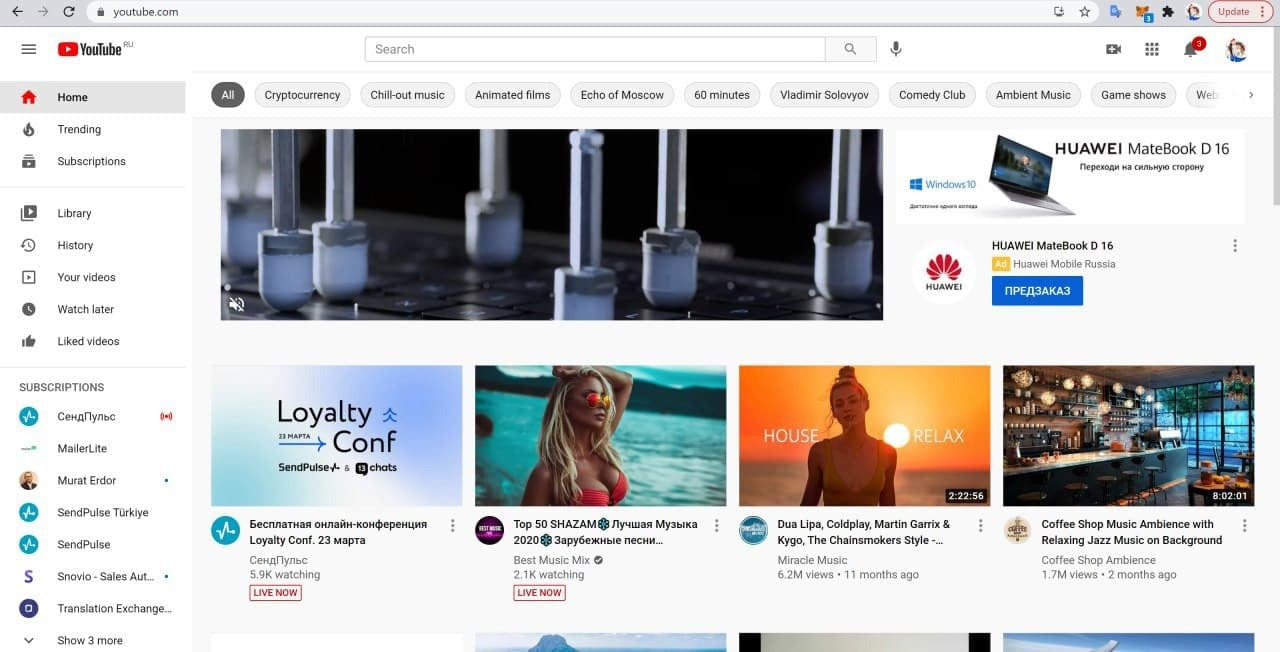The width and height of the screenshot is (1280, 652).
Task: Open options for HUAWEI MateBook ad
Action: (1235, 246)
